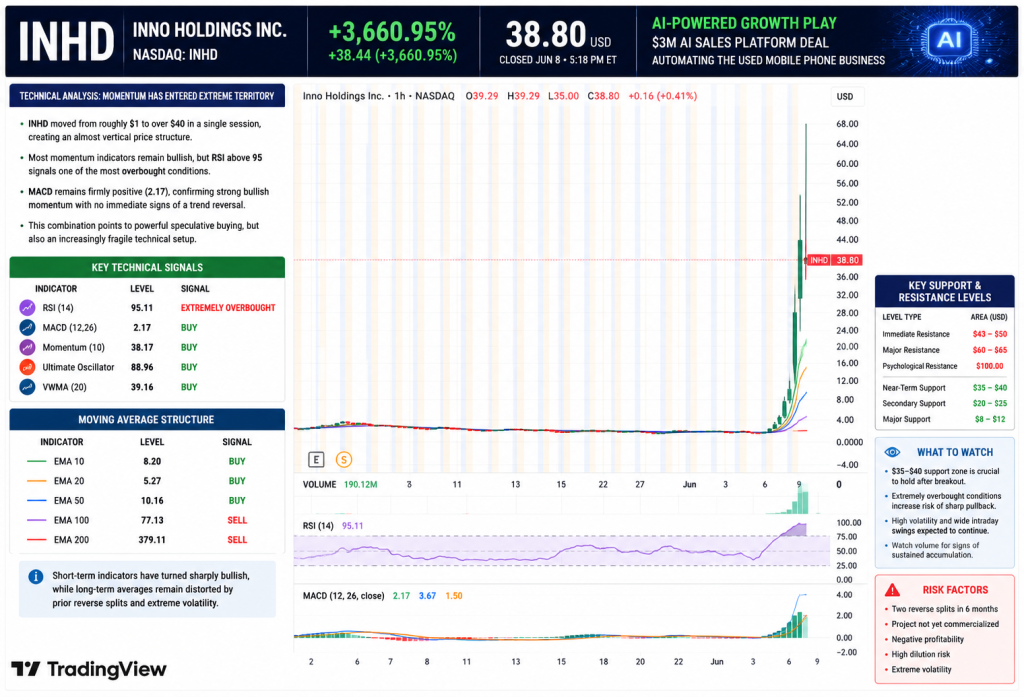Click the Major Support '$8 – $12' value

(990, 419)
